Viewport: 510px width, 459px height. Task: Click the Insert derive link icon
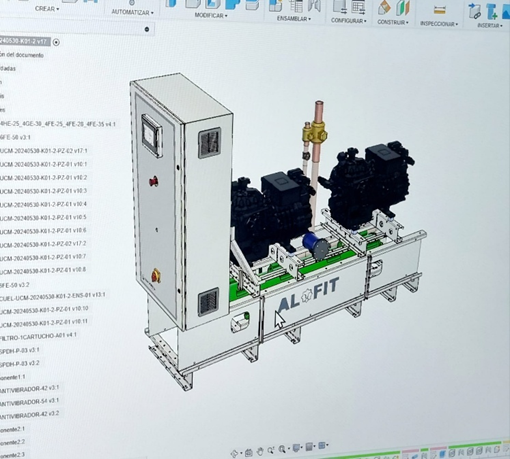pos(475,11)
